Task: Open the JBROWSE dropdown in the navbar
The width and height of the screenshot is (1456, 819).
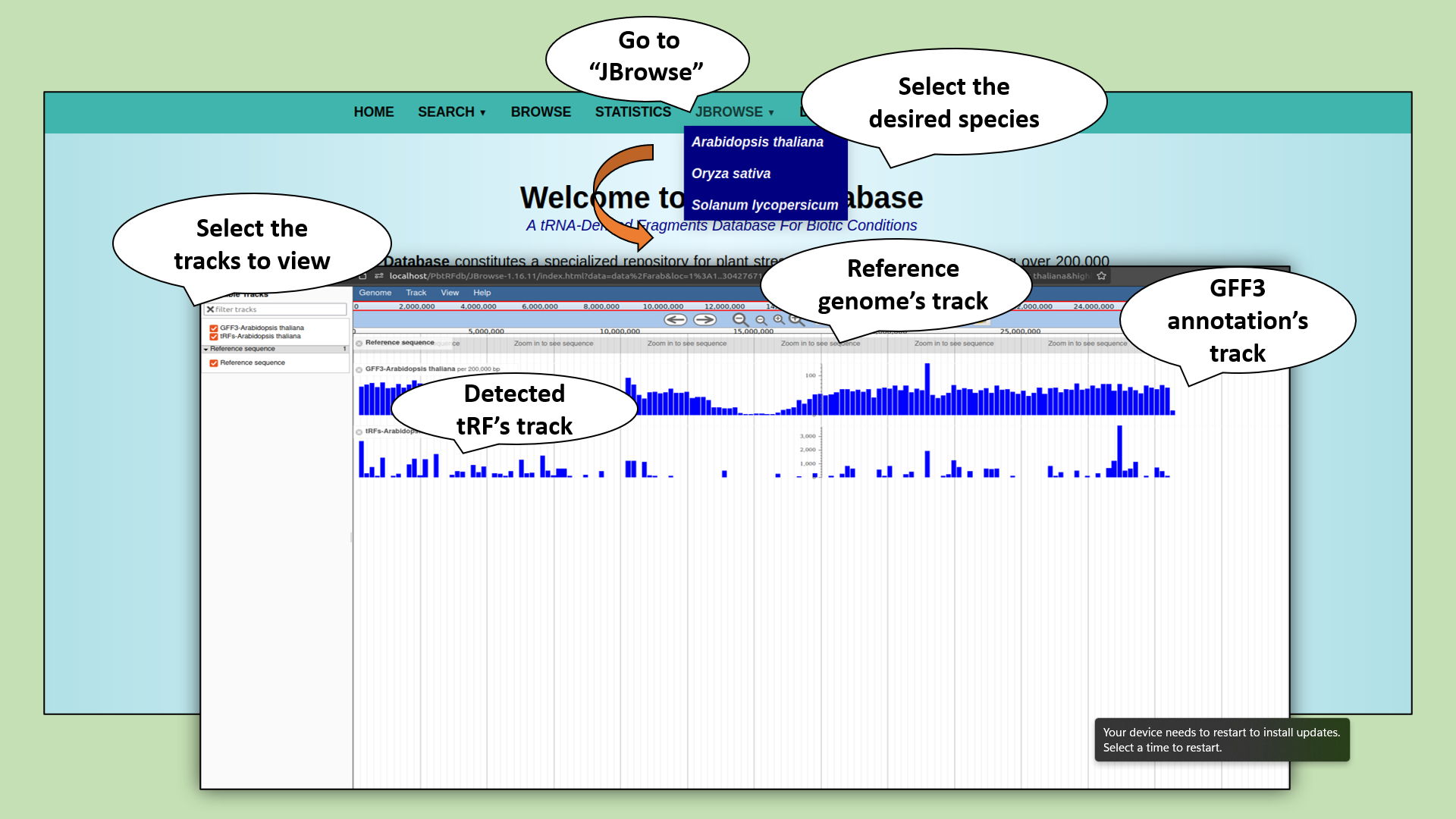Action: pyautogui.click(x=734, y=112)
